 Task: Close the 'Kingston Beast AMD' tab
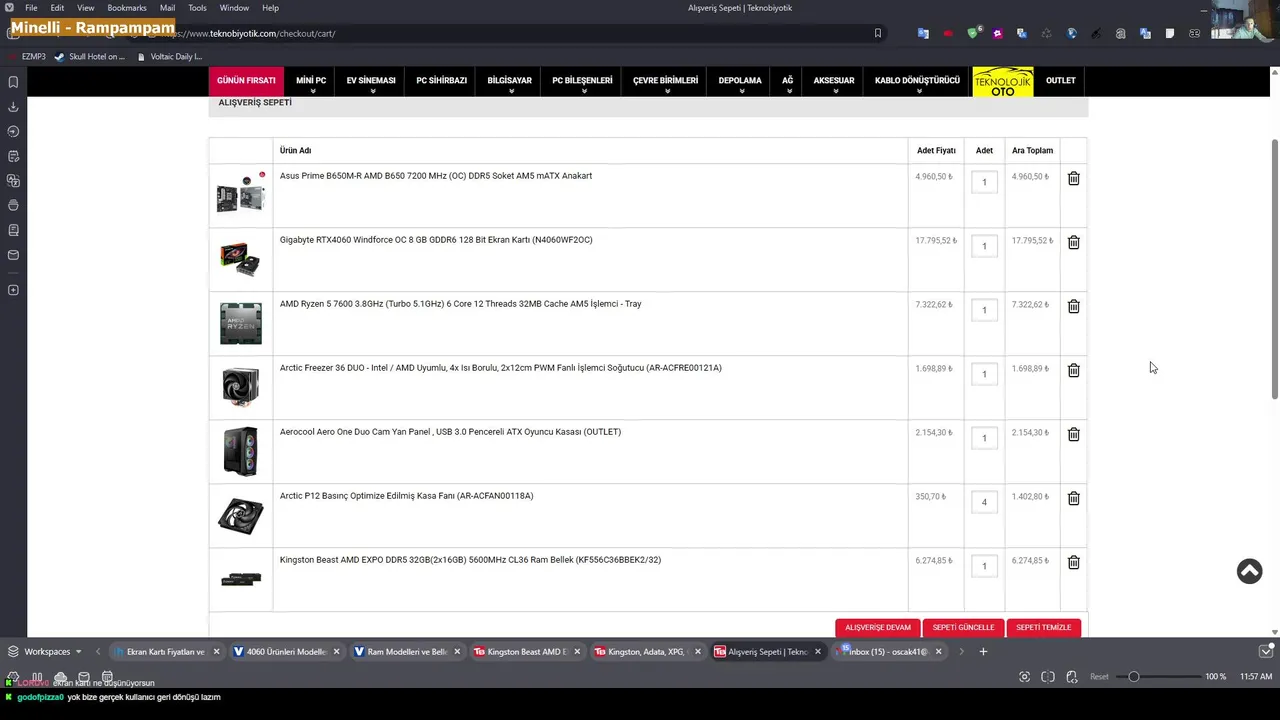577,651
